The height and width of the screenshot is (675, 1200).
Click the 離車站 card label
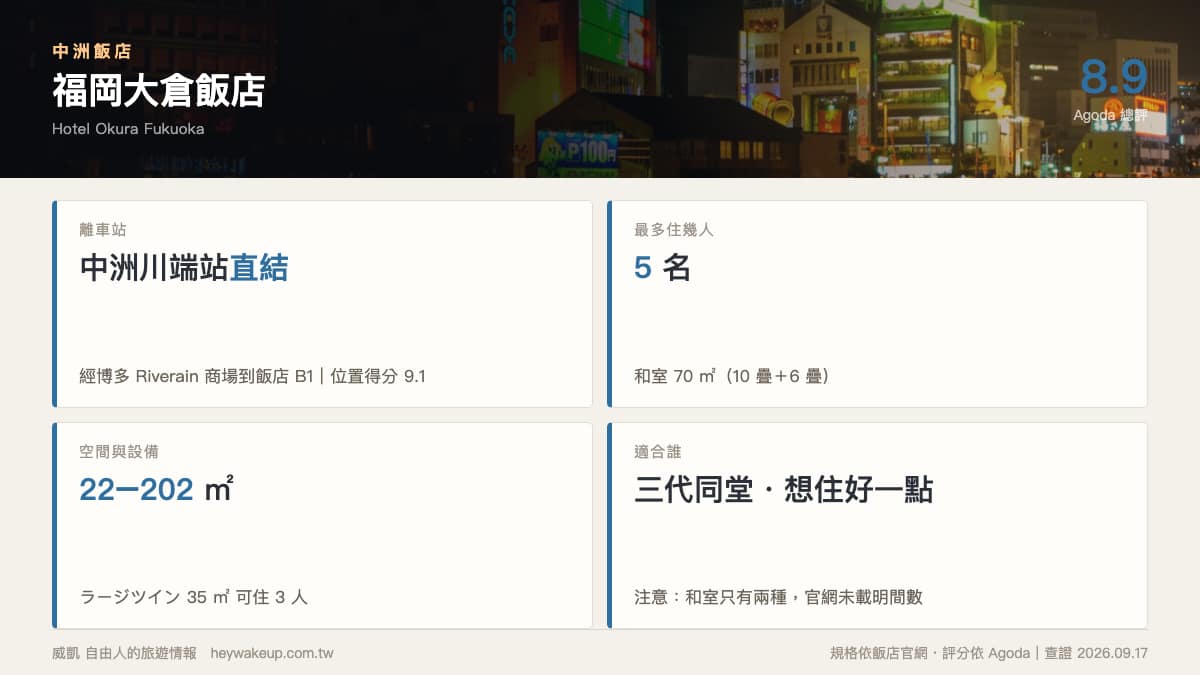pos(103,230)
